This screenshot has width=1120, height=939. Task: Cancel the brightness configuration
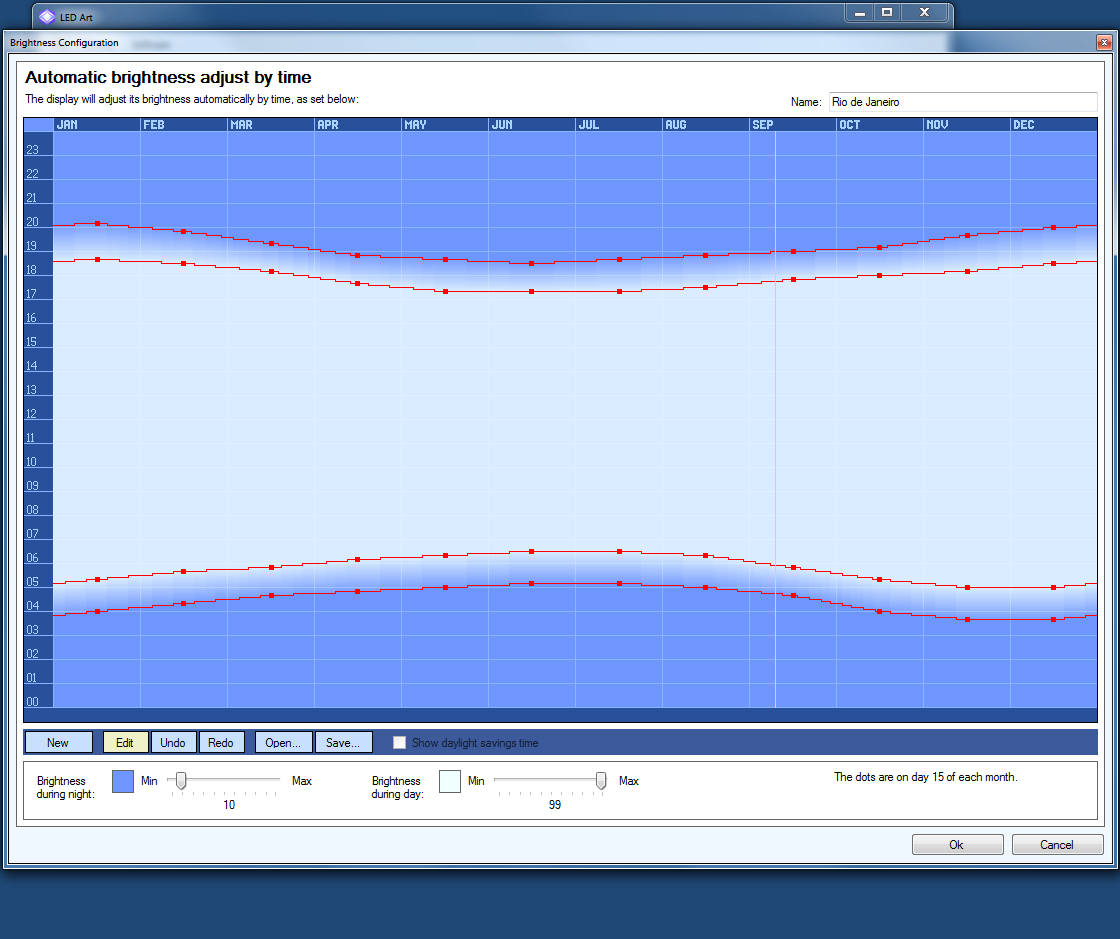click(1057, 844)
